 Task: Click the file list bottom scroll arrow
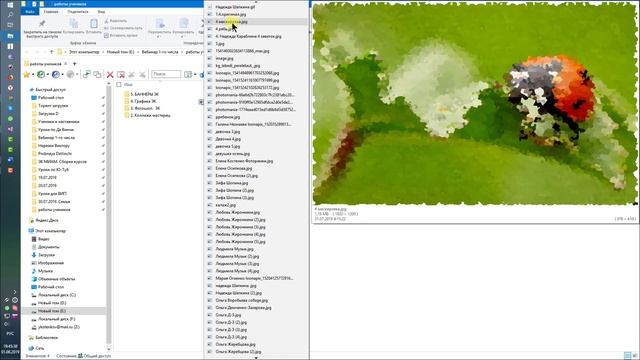coord(256,358)
